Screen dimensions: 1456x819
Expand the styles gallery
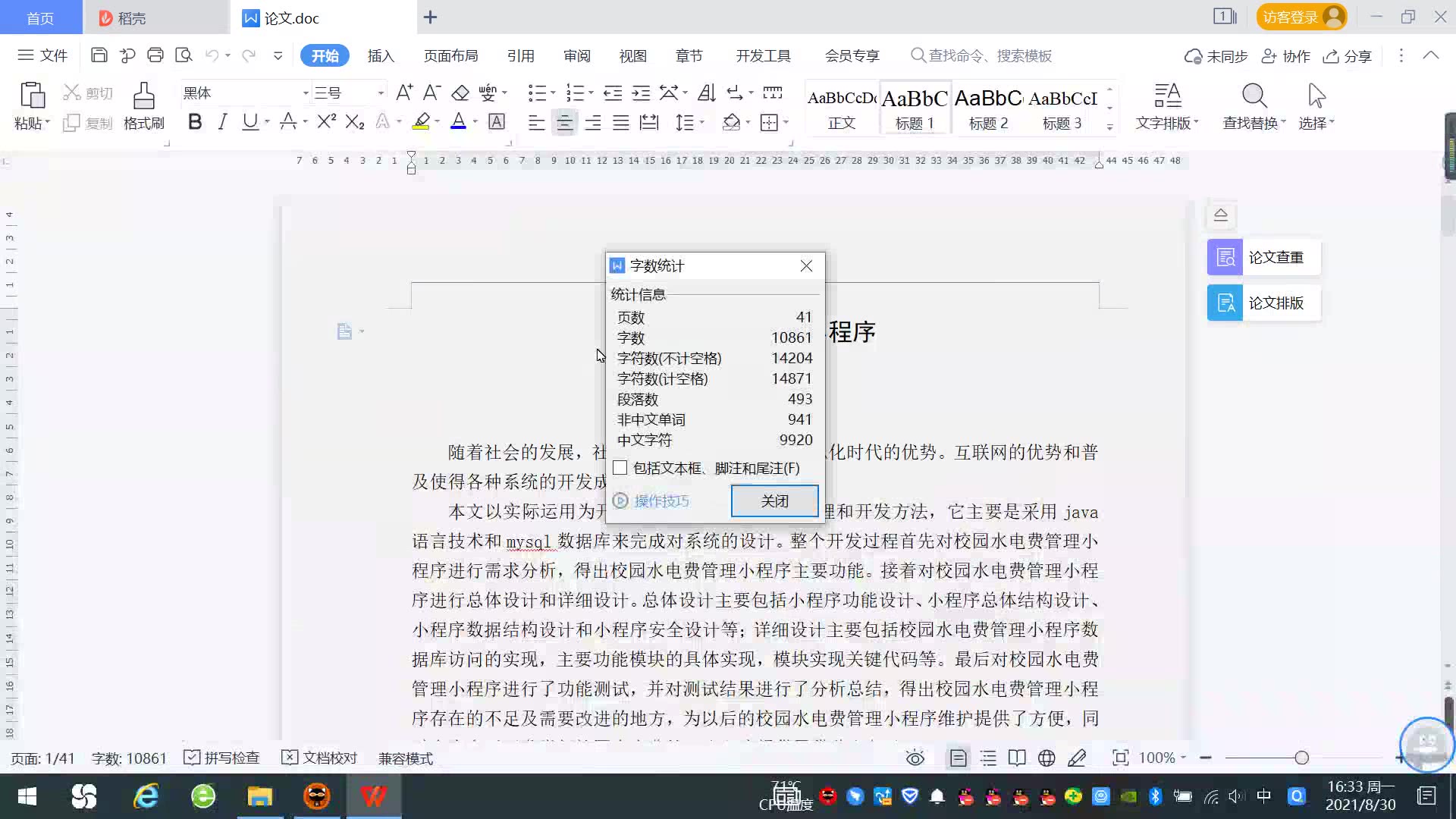coord(1109,127)
